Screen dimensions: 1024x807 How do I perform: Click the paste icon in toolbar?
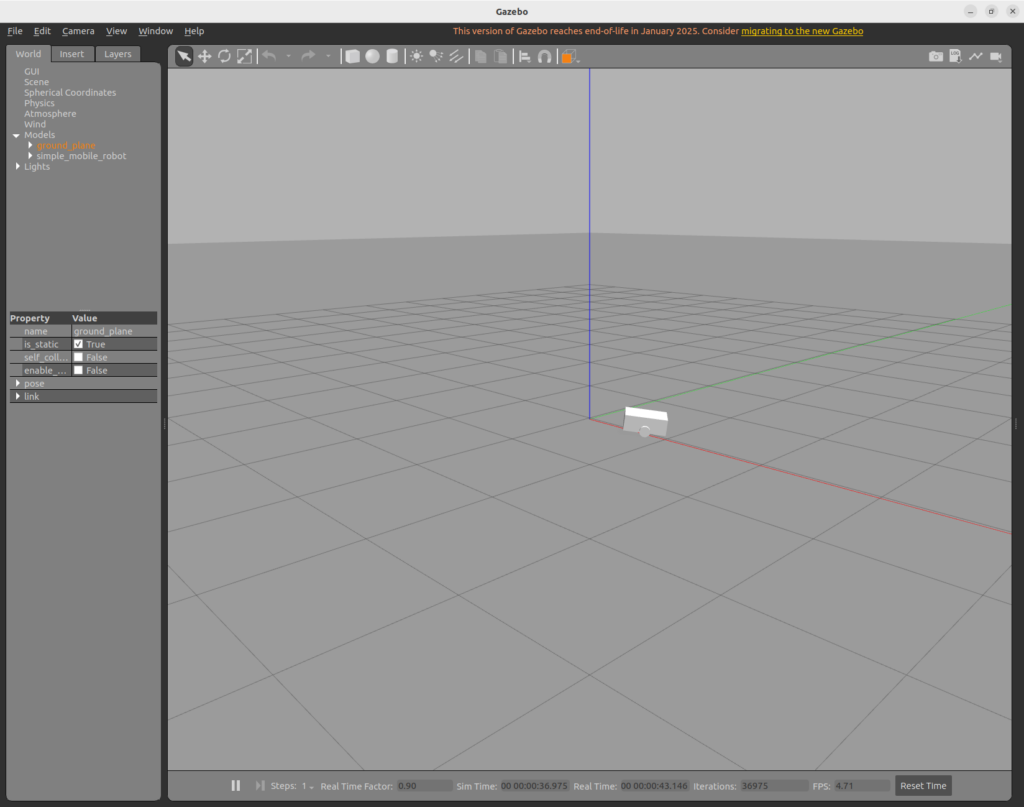pos(500,57)
